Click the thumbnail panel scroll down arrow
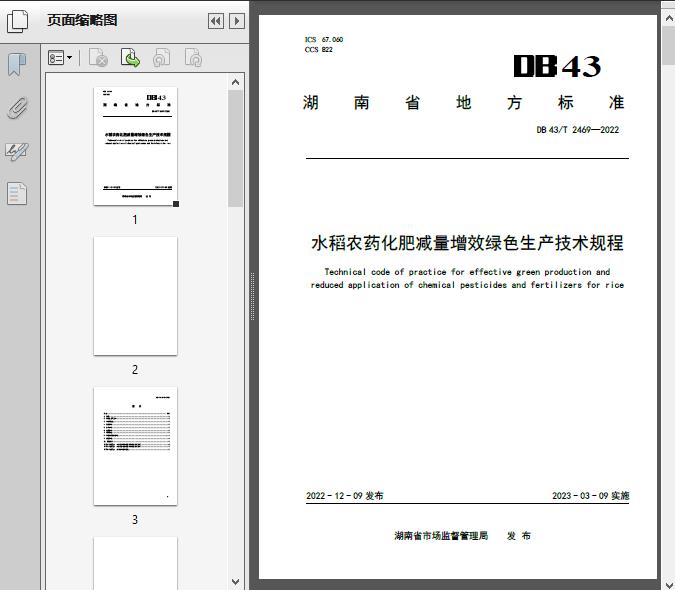The height and width of the screenshot is (590, 675). tap(235, 582)
